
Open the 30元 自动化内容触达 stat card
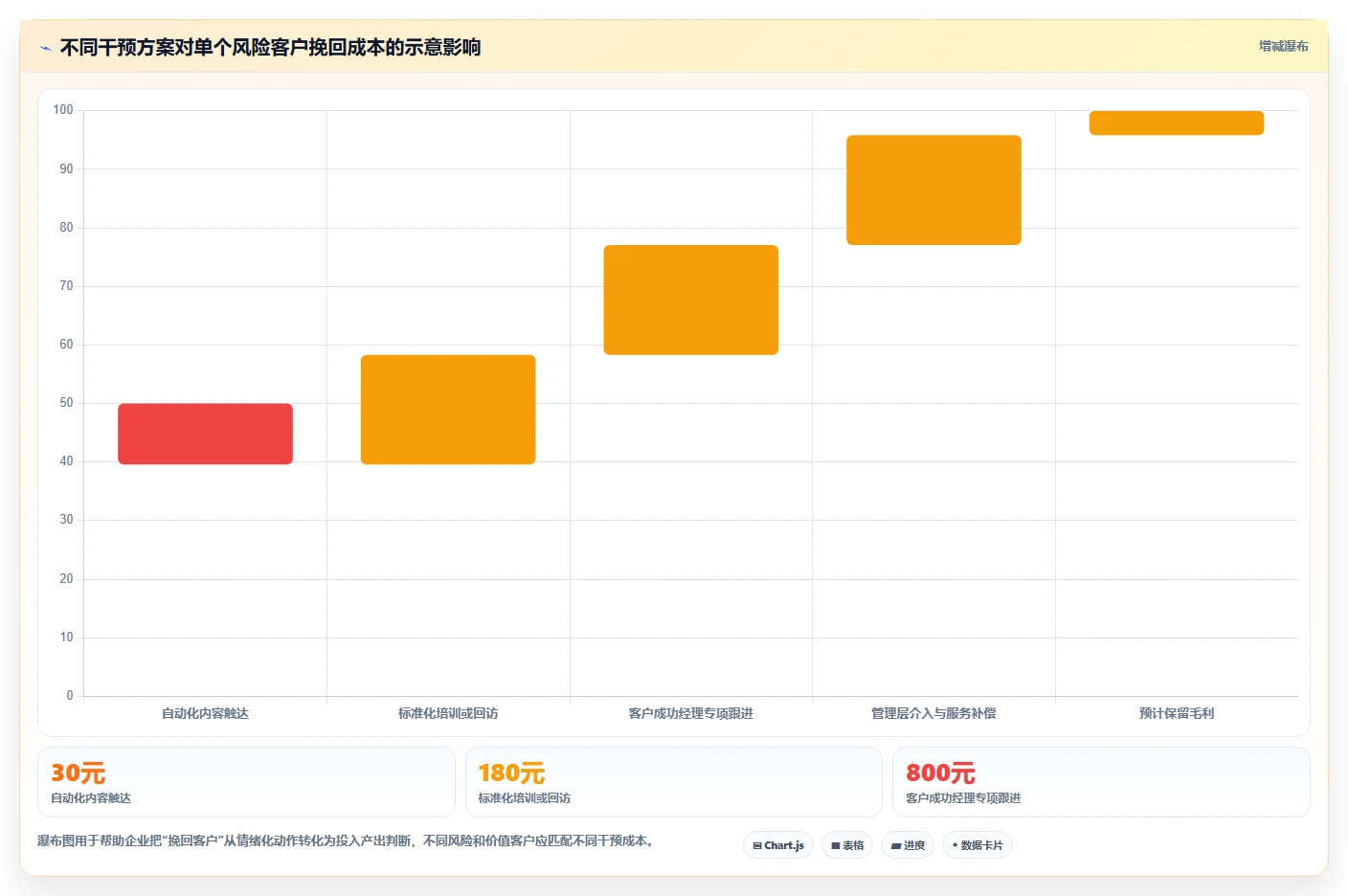tap(246, 782)
